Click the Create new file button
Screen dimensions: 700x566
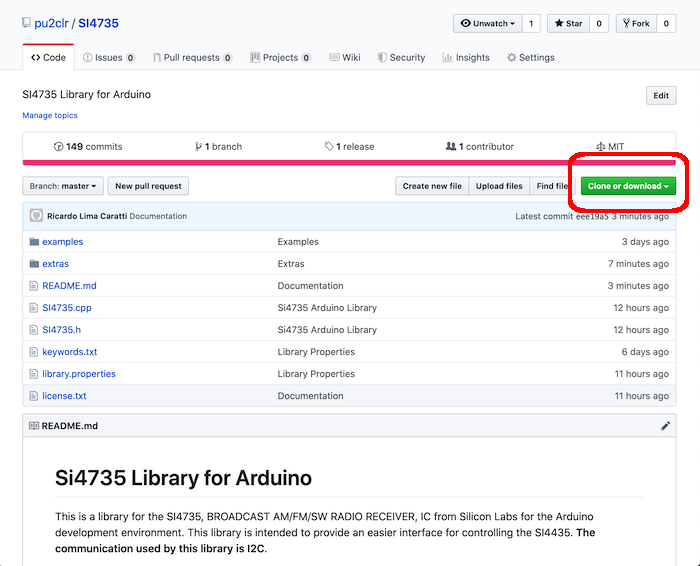[x=432, y=186]
